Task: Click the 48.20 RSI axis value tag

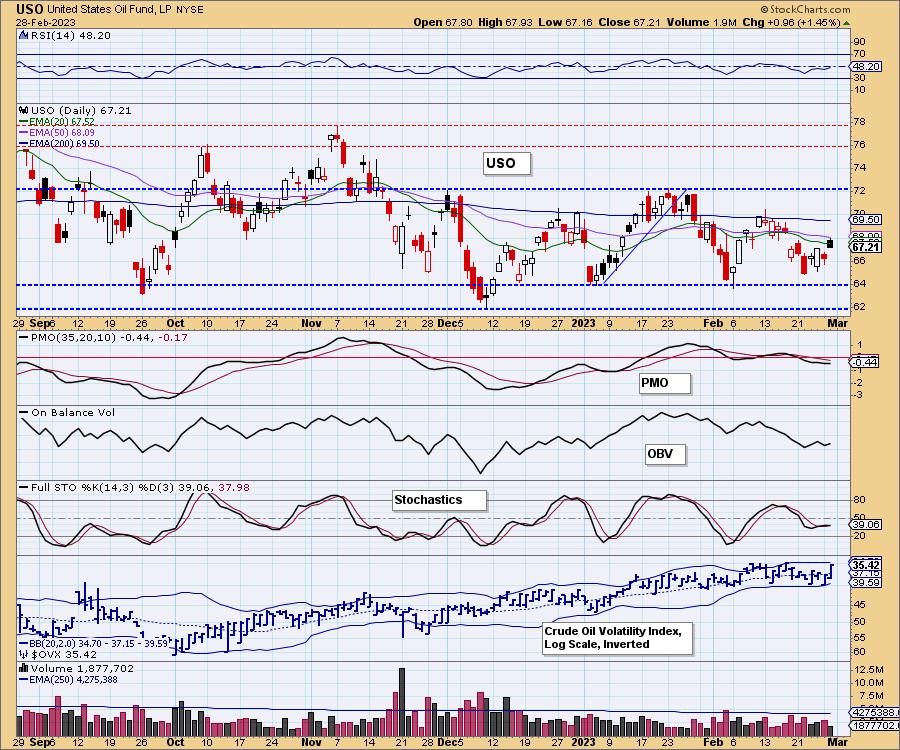Action: (x=867, y=67)
